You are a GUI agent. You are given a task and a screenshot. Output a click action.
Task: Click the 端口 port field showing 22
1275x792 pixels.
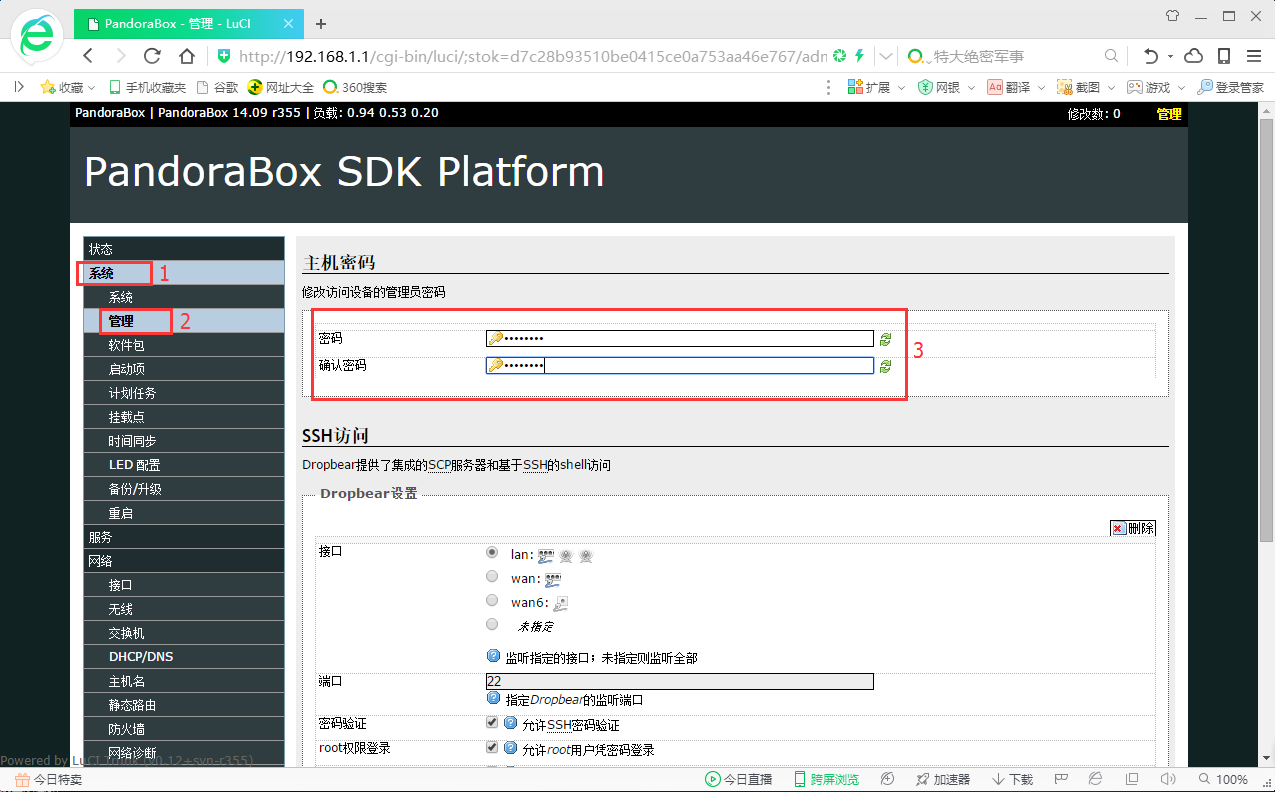(x=680, y=681)
